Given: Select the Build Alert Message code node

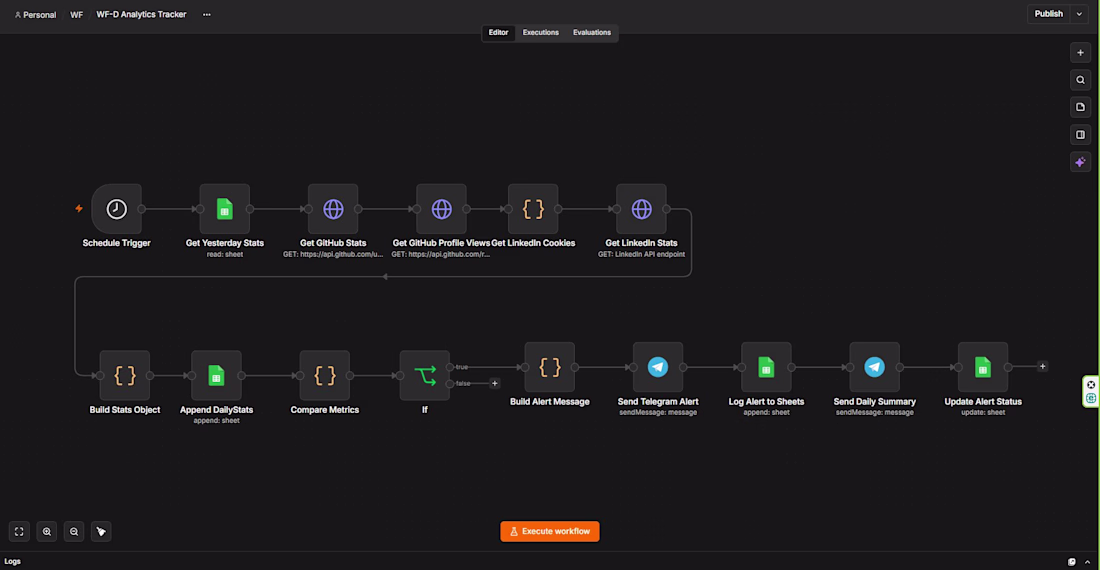Looking at the screenshot, I should 549,367.
